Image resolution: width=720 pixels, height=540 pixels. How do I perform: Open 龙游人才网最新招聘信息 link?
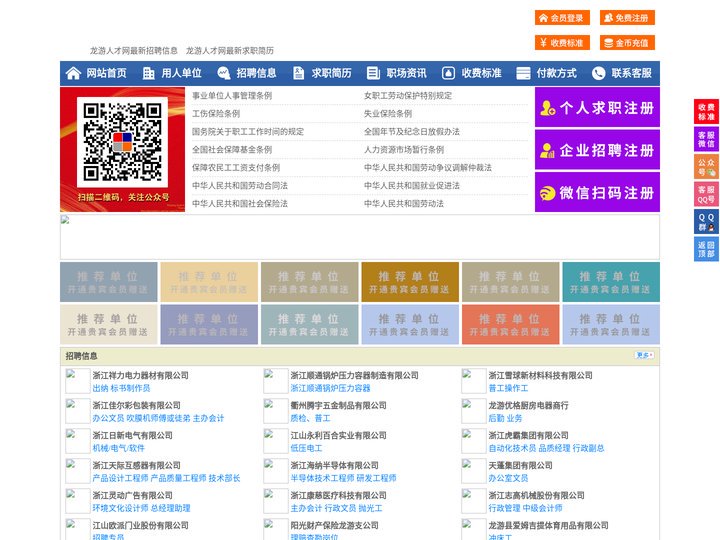[x=134, y=51]
